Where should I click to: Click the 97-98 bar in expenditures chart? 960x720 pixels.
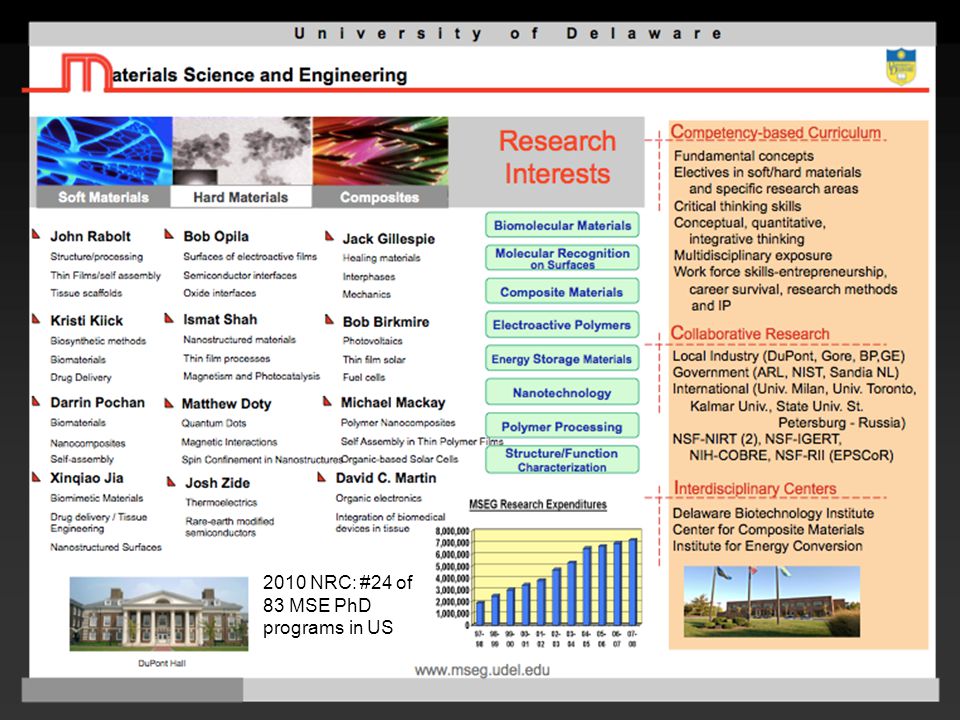pos(480,612)
